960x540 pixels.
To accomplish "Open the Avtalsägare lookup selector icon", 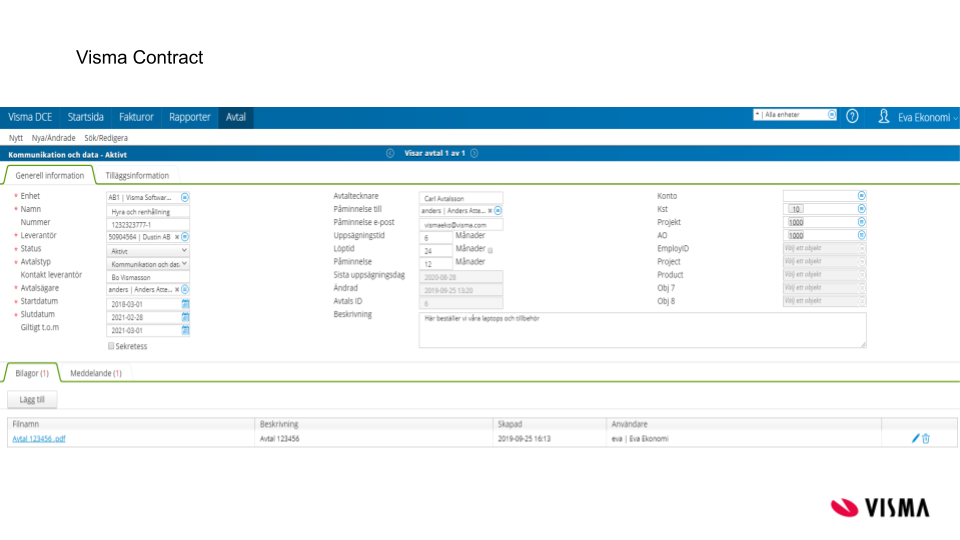I will tap(185, 290).
